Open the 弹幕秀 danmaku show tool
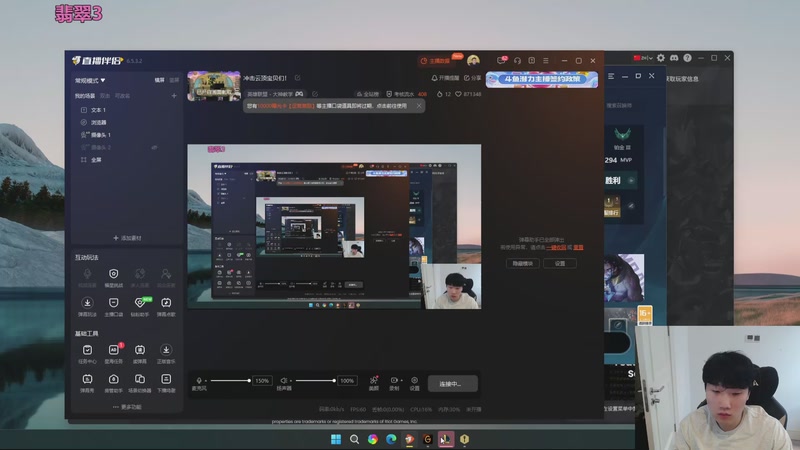The height and width of the screenshot is (450, 800). coord(87,379)
